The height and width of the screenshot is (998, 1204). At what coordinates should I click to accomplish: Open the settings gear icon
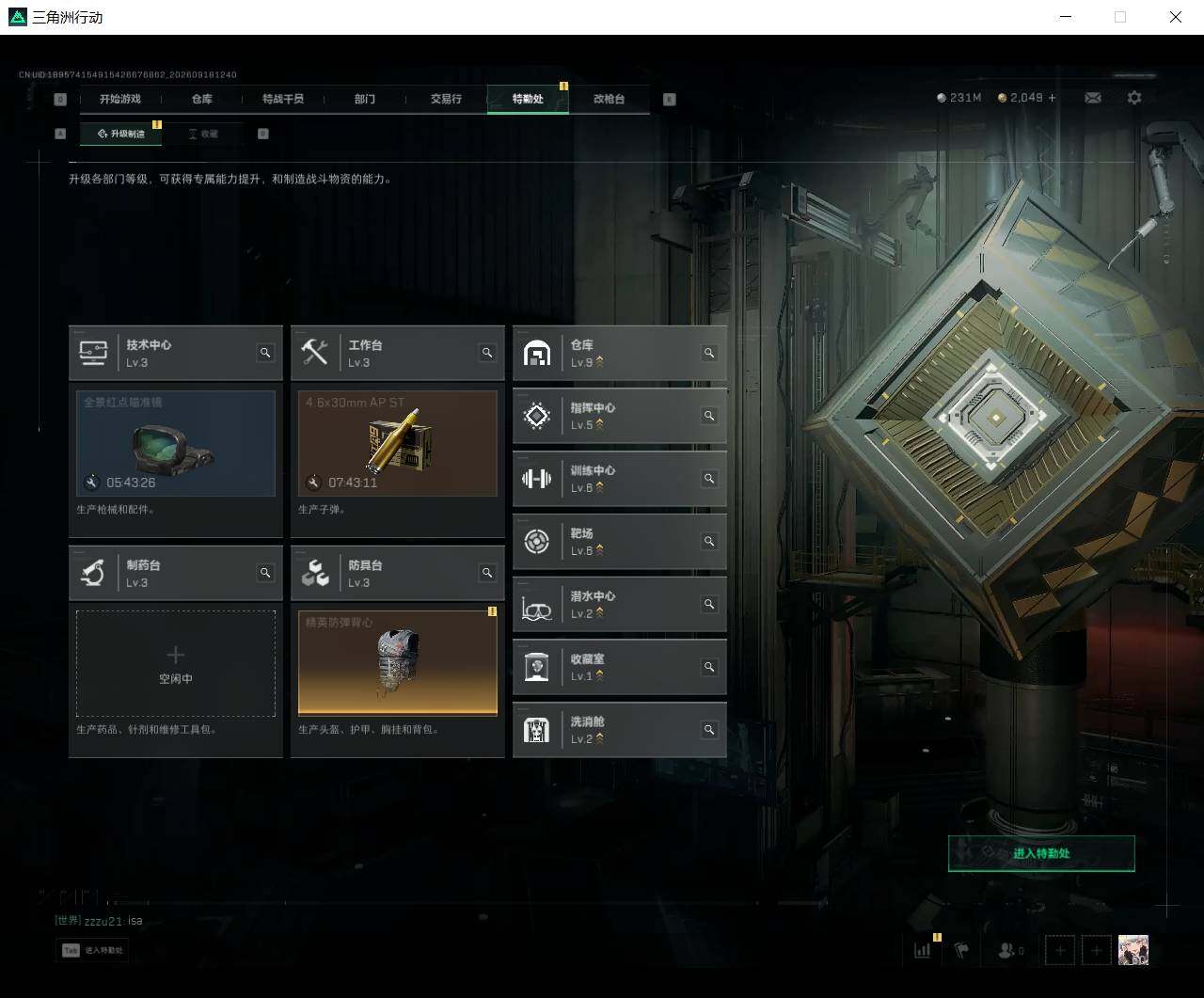pos(1134,98)
